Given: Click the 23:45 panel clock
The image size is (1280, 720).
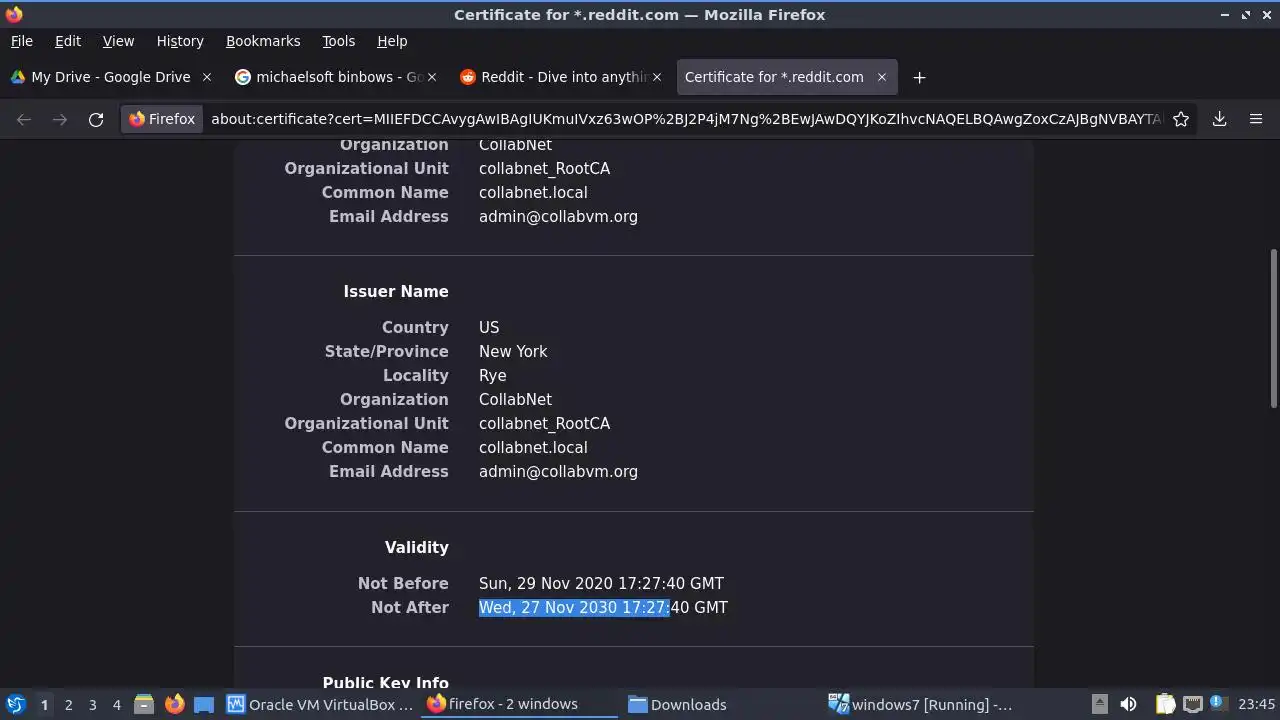Looking at the screenshot, I should coord(1257,704).
